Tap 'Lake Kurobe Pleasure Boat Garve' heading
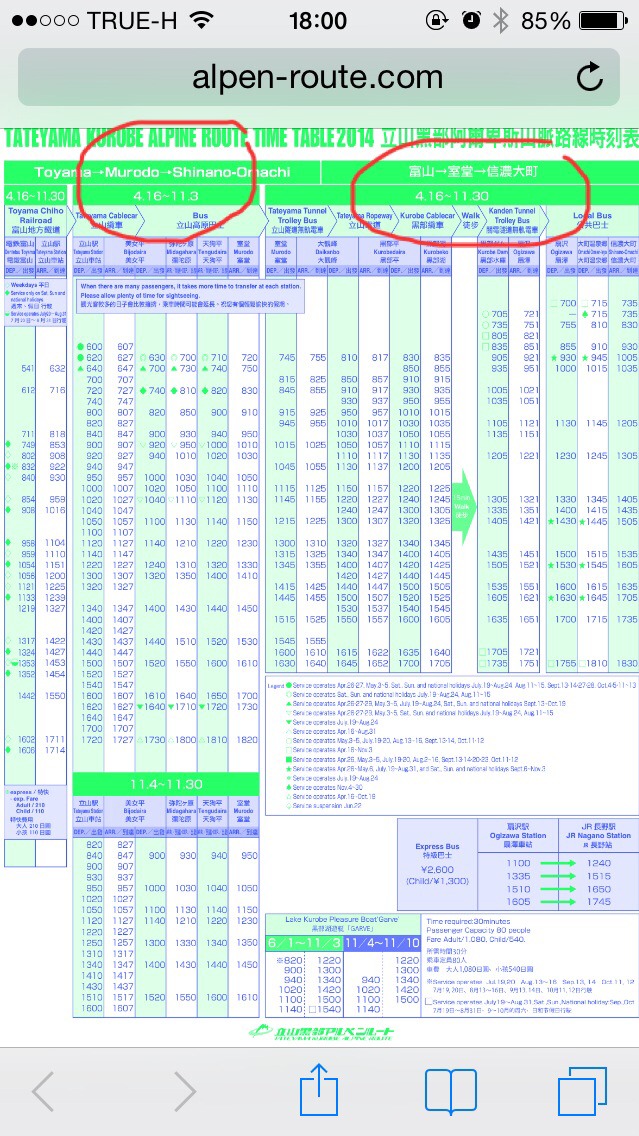This screenshot has width=639, height=1136. click(342, 919)
